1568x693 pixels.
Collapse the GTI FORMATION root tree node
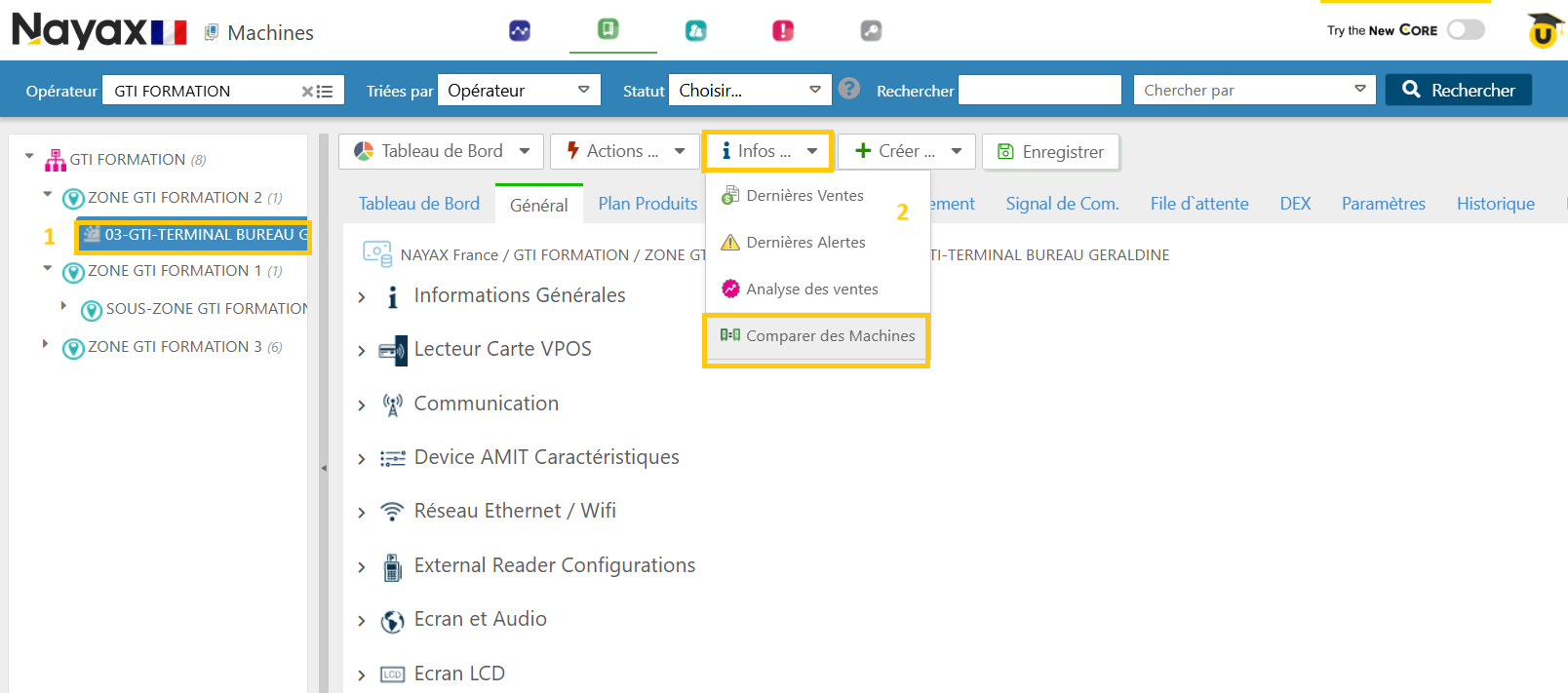pos(29,156)
